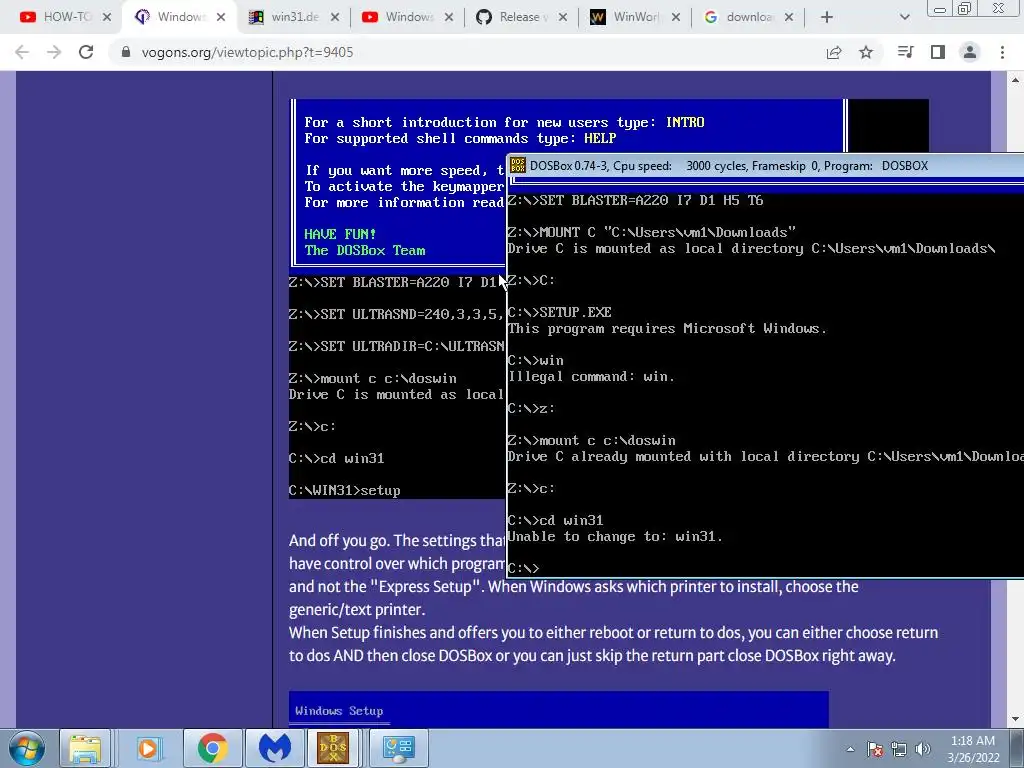This screenshot has width=1024, height=768.
Task: Switch to the win31.de tab
Action: 284,17
